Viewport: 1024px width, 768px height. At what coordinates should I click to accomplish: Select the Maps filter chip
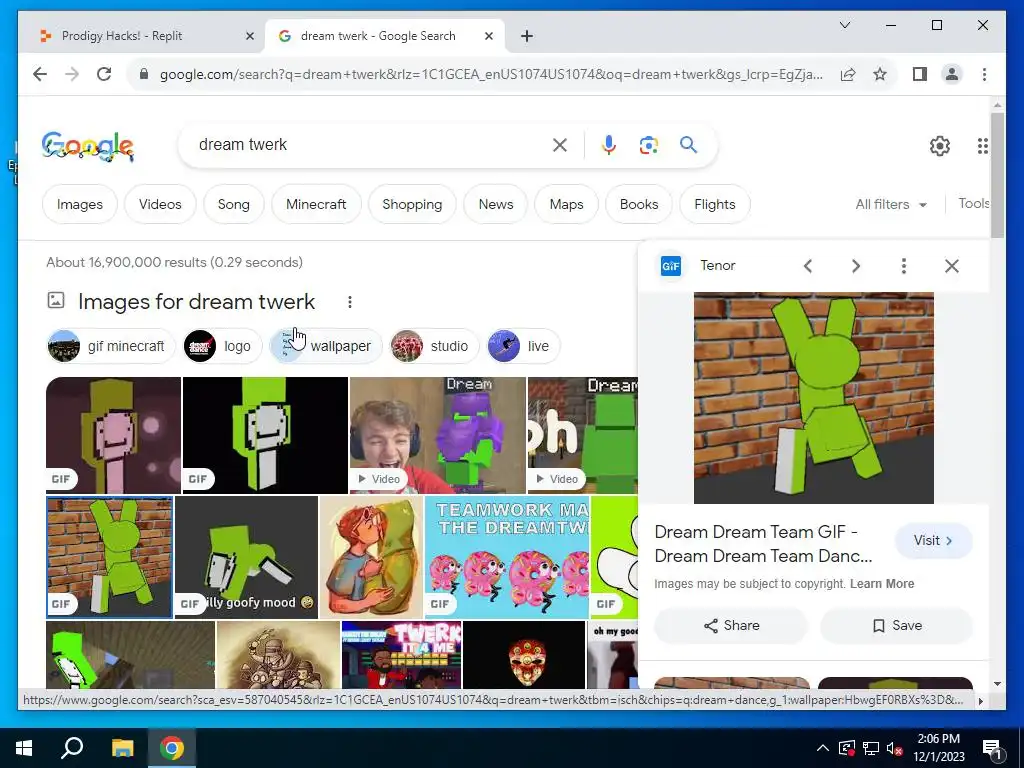point(566,204)
